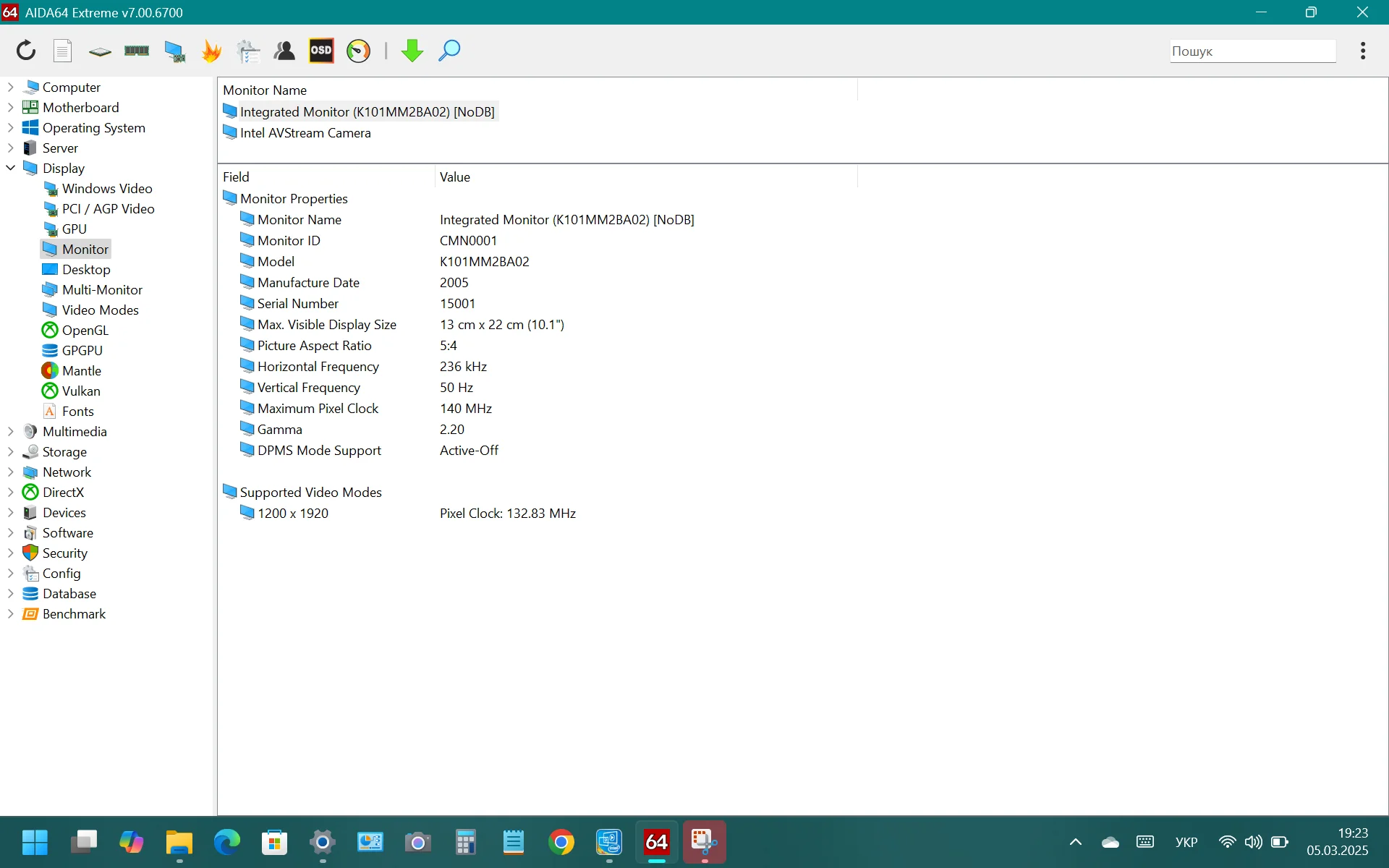Select GPU in the Display tree
Image resolution: width=1389 pixels, height=868 pixels.
[74, 229]
